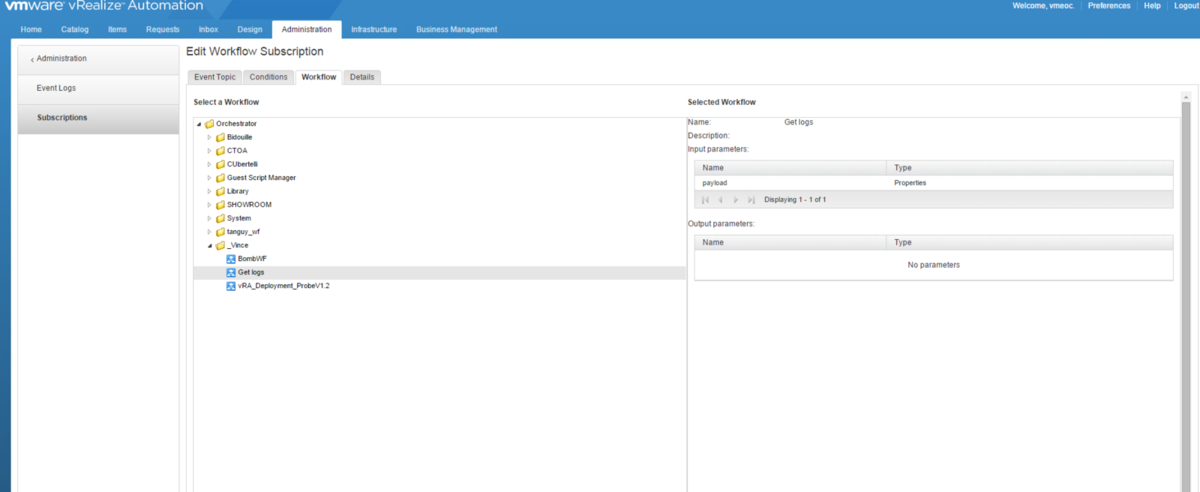Click the Bidouille folder icon

tap(220, 137)
